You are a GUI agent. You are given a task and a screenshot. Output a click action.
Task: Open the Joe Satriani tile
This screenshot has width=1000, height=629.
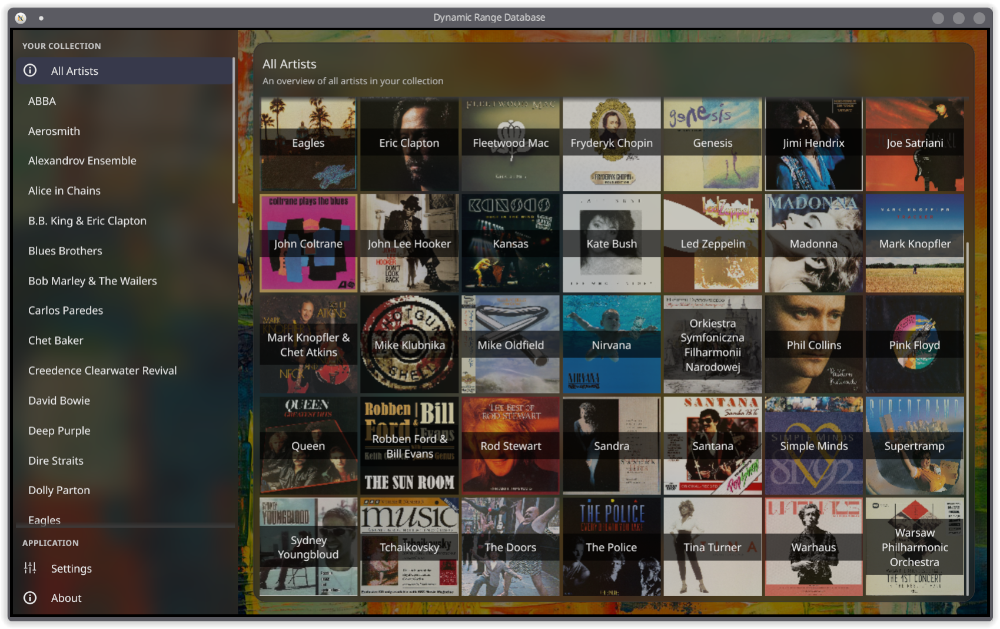915,144
